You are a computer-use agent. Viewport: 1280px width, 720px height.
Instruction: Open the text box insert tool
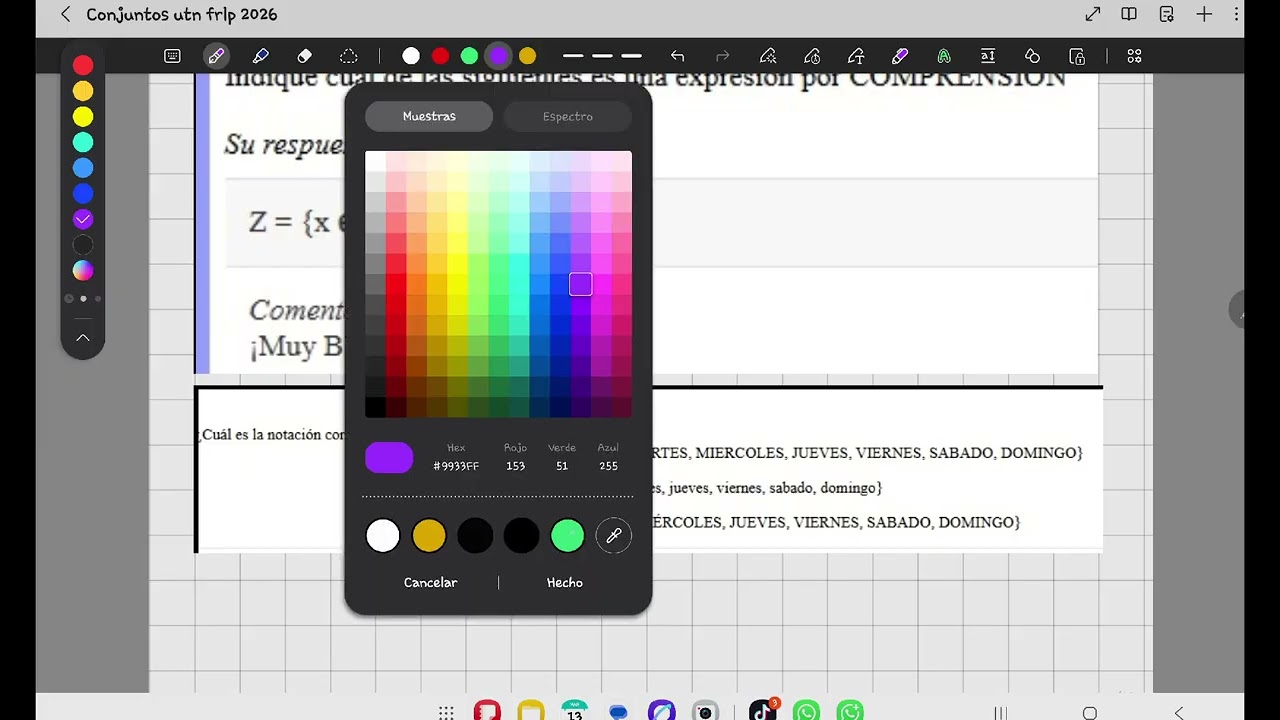[x=988, y=56]
